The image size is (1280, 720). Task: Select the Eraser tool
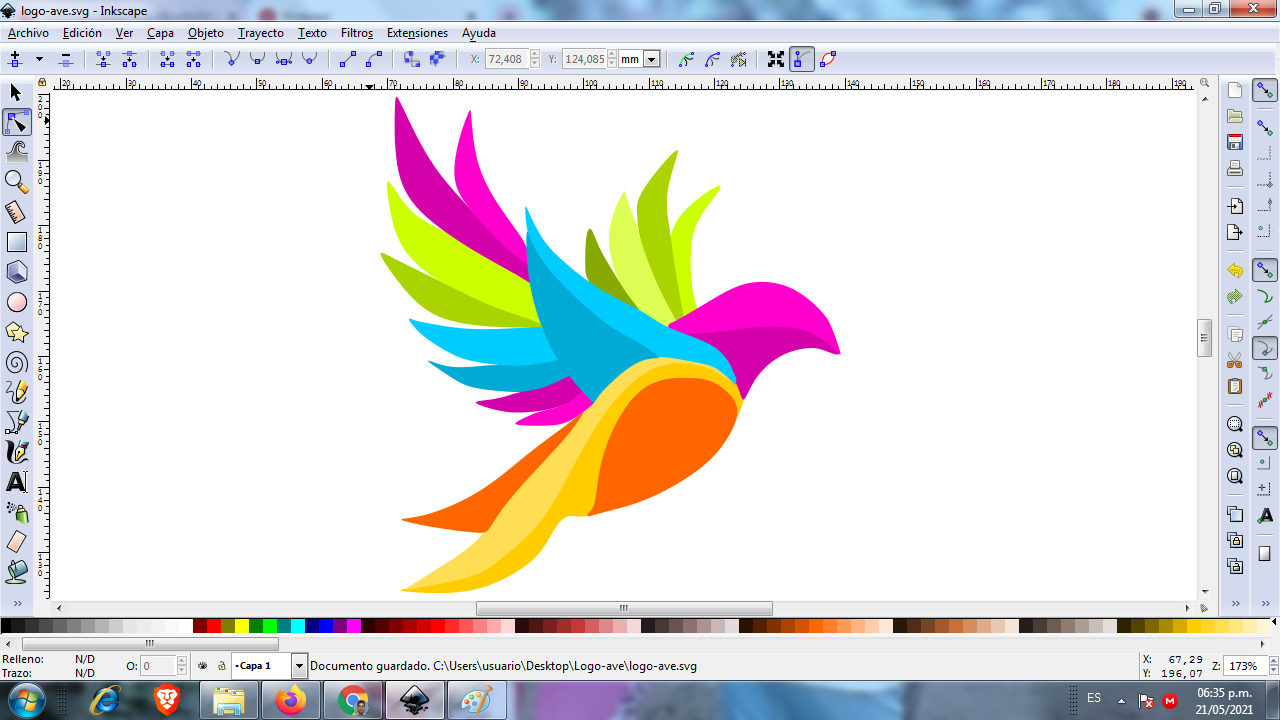point(16,542)
